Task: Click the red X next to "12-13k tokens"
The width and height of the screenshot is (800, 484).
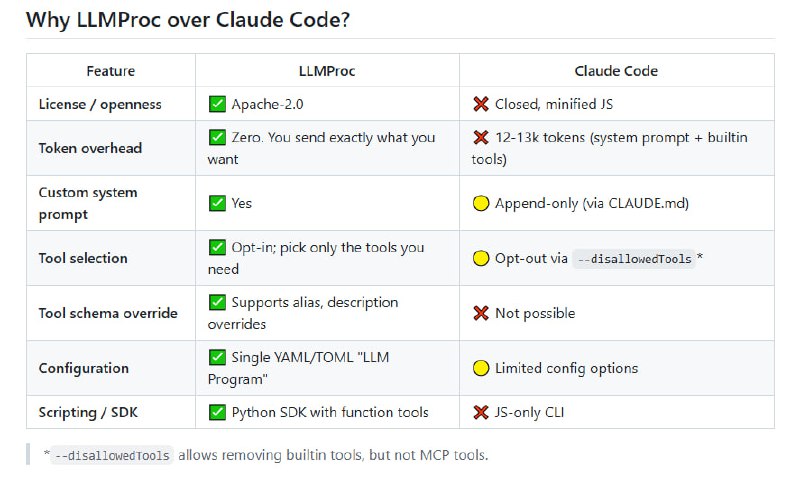Action: (x=481, y=138)
